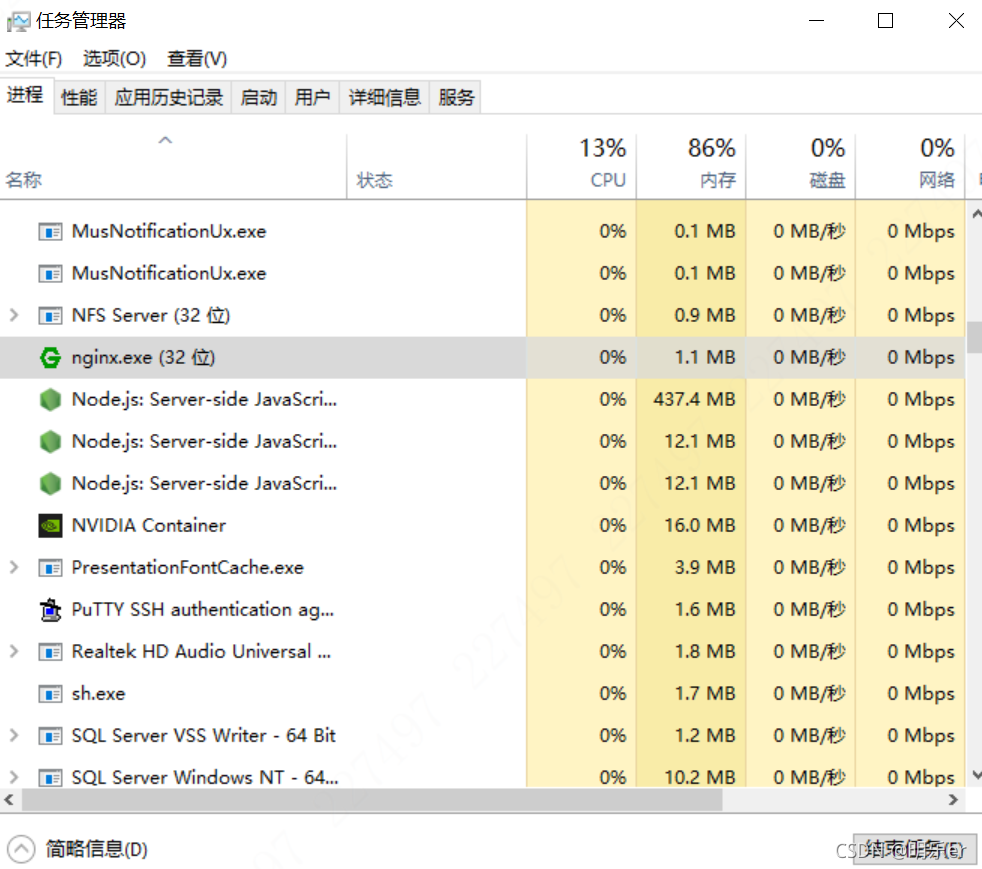Click the 3.9 MB memory value
982x869 pixels.
705,567
